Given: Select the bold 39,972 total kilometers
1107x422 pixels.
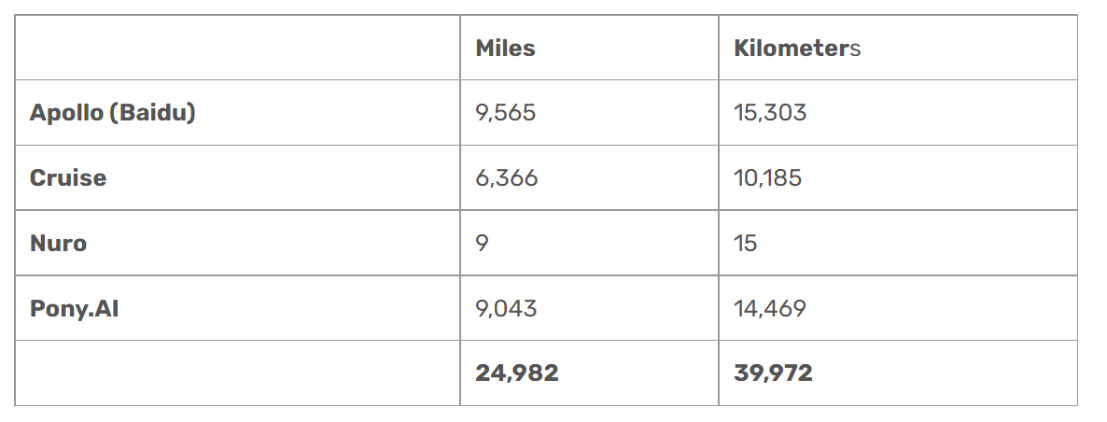Looking at the screenshot, I should 772,373.
